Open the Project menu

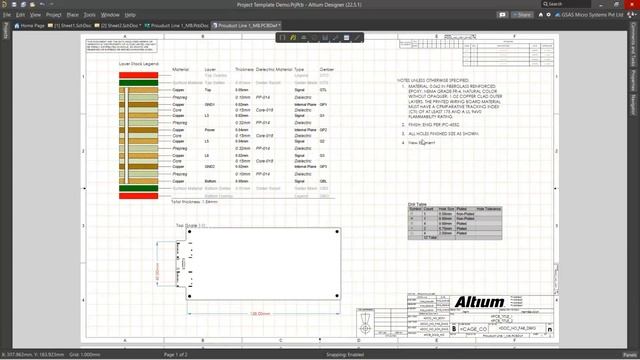pyautogui.click(x=53, y=15)
